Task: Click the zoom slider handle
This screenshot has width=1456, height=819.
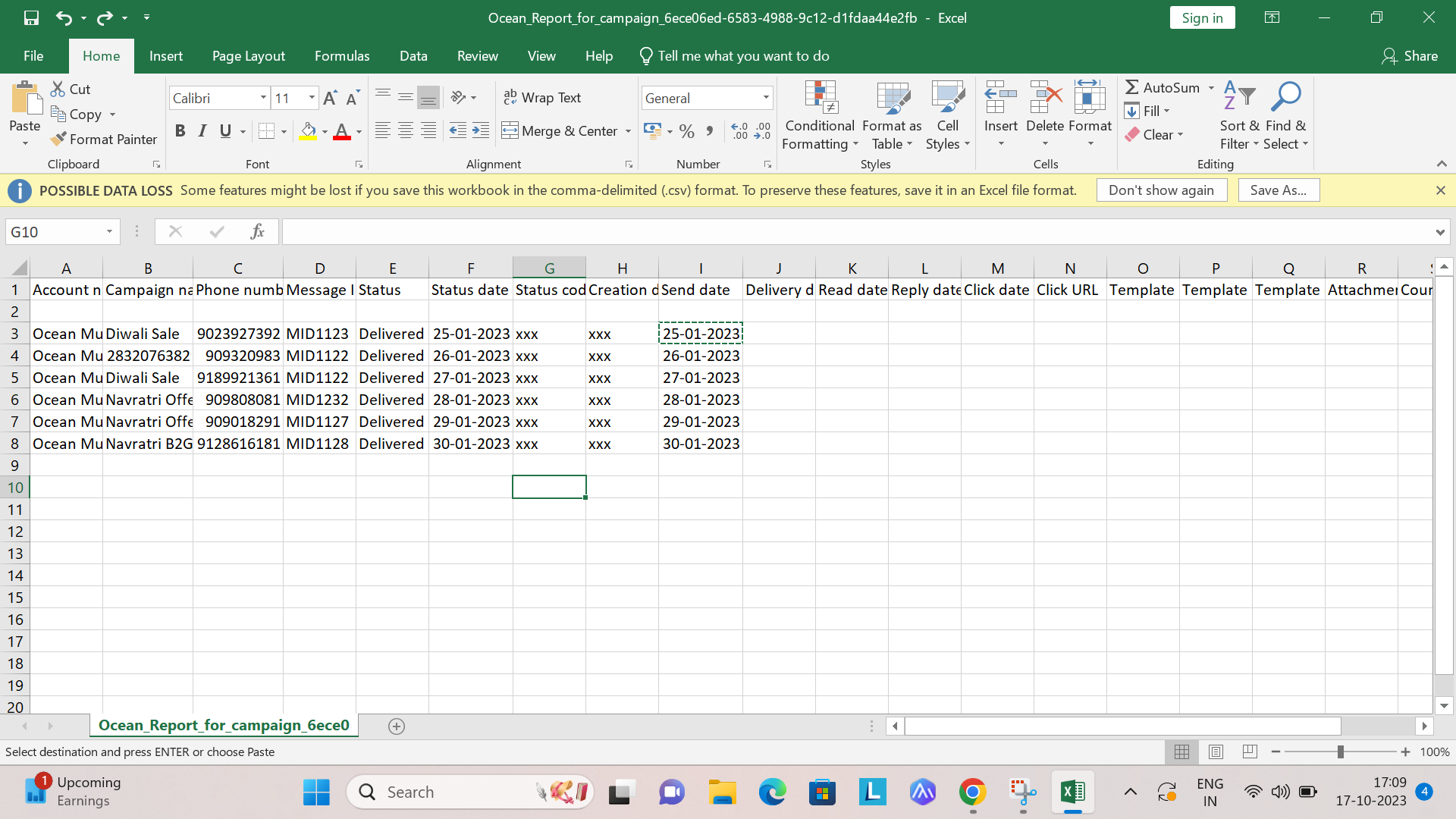Action: [x=1340, y=752]
